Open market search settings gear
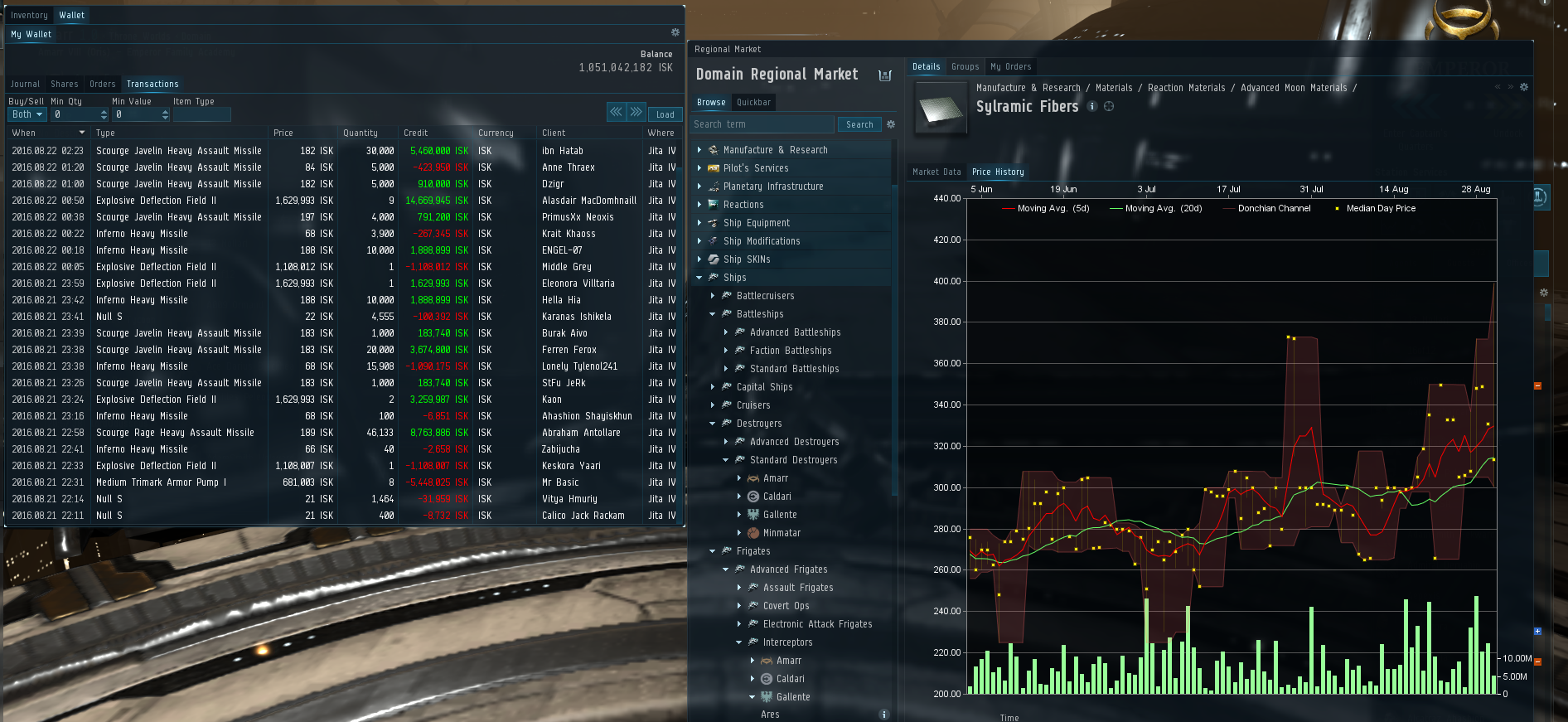Viewport: 1568px width, 722px height. pyautogui.click(x=891, y=124)
